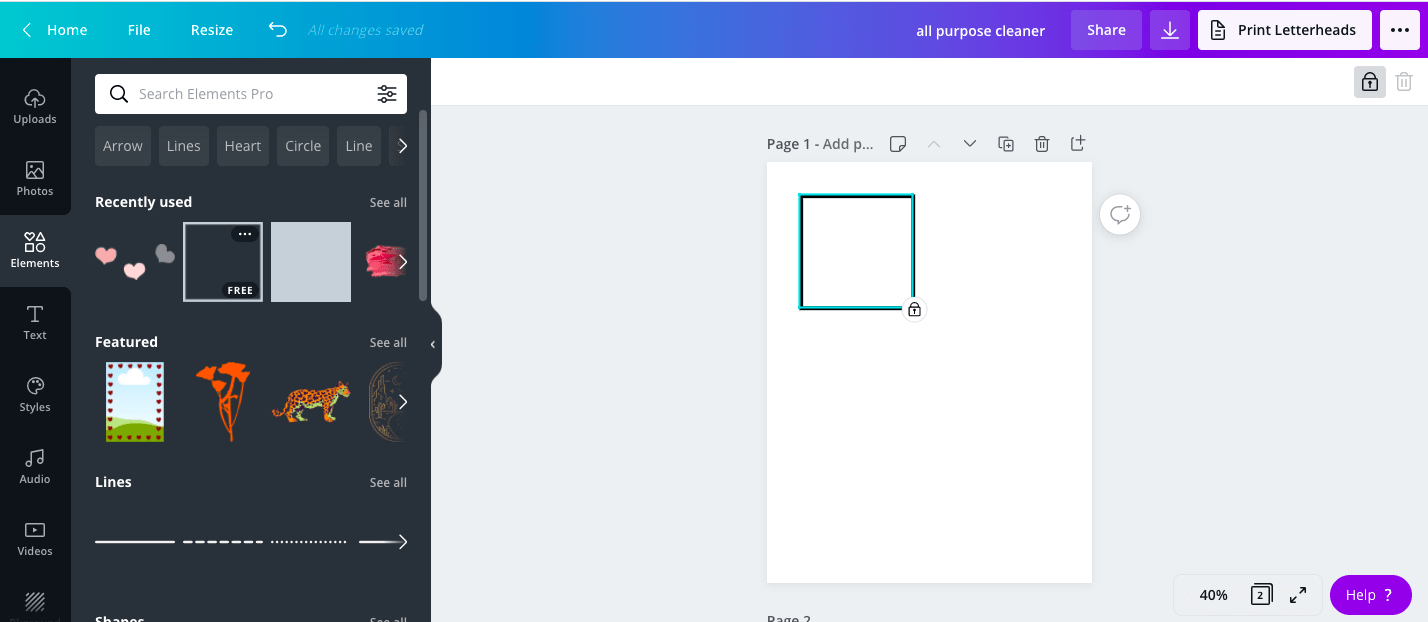
Task: Unlock element via lock badge on square
Action: (x=914, y=310)
